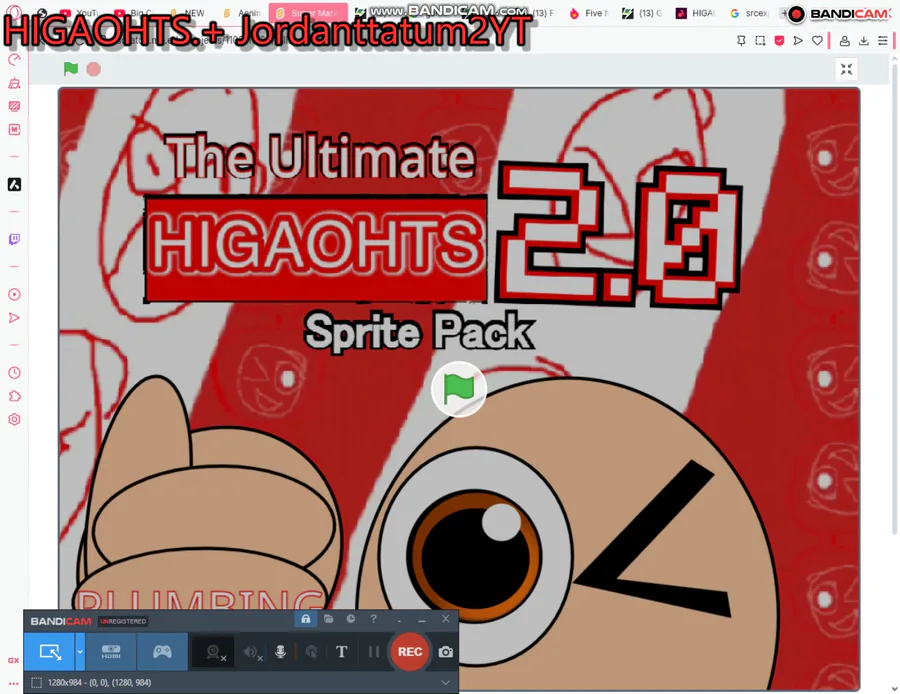Image resolution: width=900 pixels, height=694 pixels.
Task: Click the lock icon in Bandicam title bar
Action: [305, 619]
